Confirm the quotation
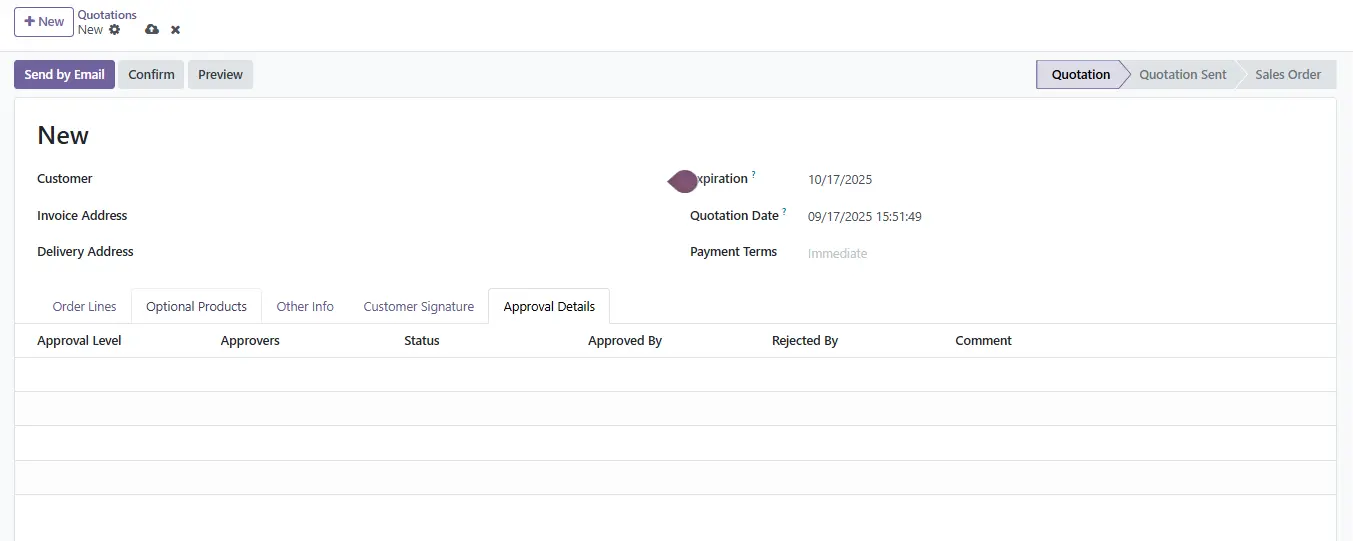This screenshot has width=1353, height=541. [151, 75]
